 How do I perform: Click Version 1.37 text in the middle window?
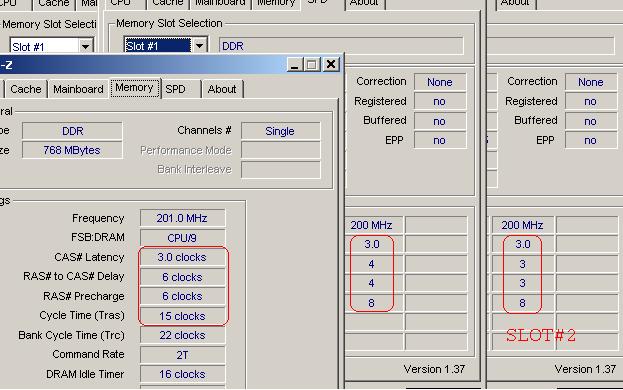(x=434, y=369)
